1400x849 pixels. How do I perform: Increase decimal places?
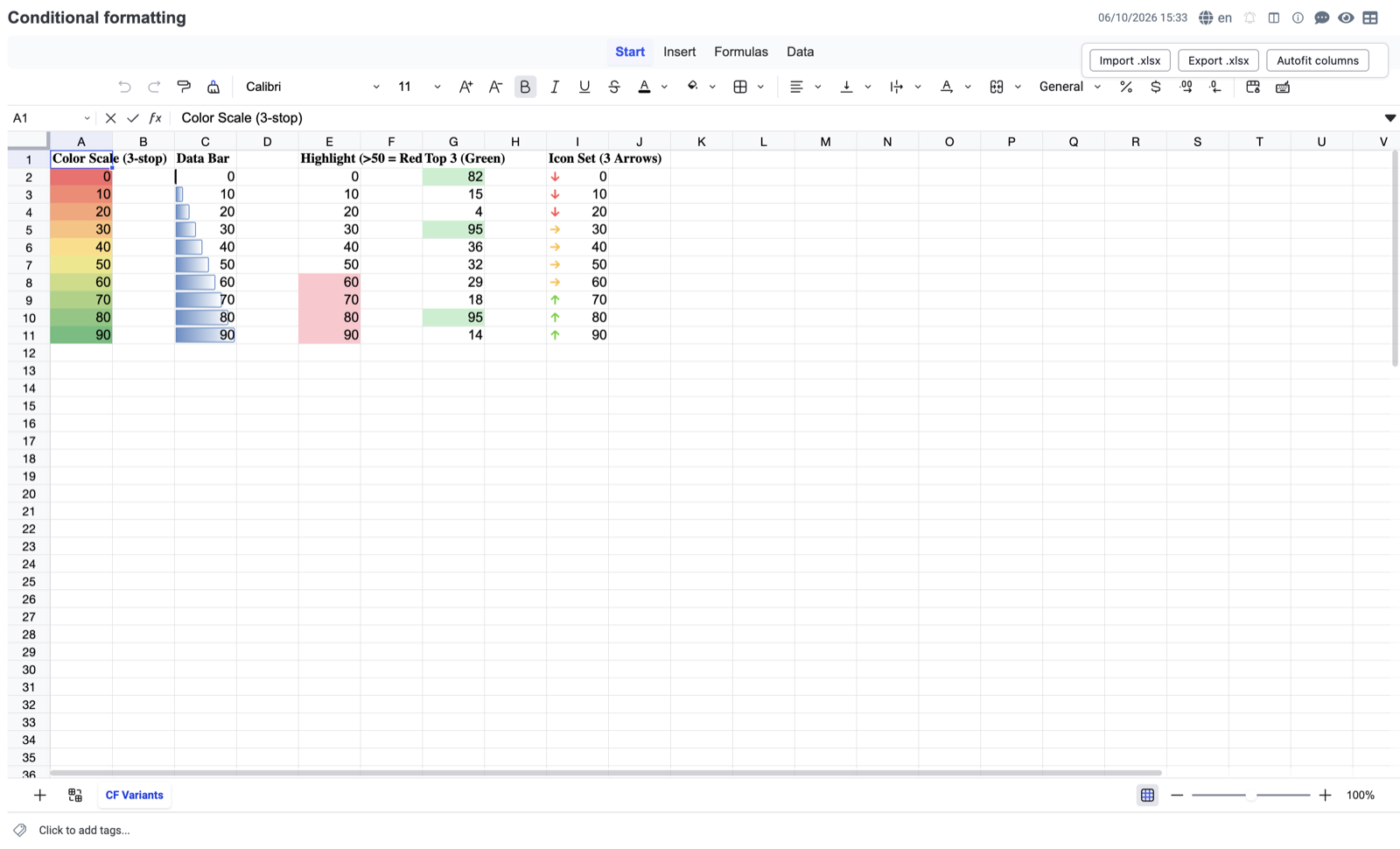tap(1186, 87)
